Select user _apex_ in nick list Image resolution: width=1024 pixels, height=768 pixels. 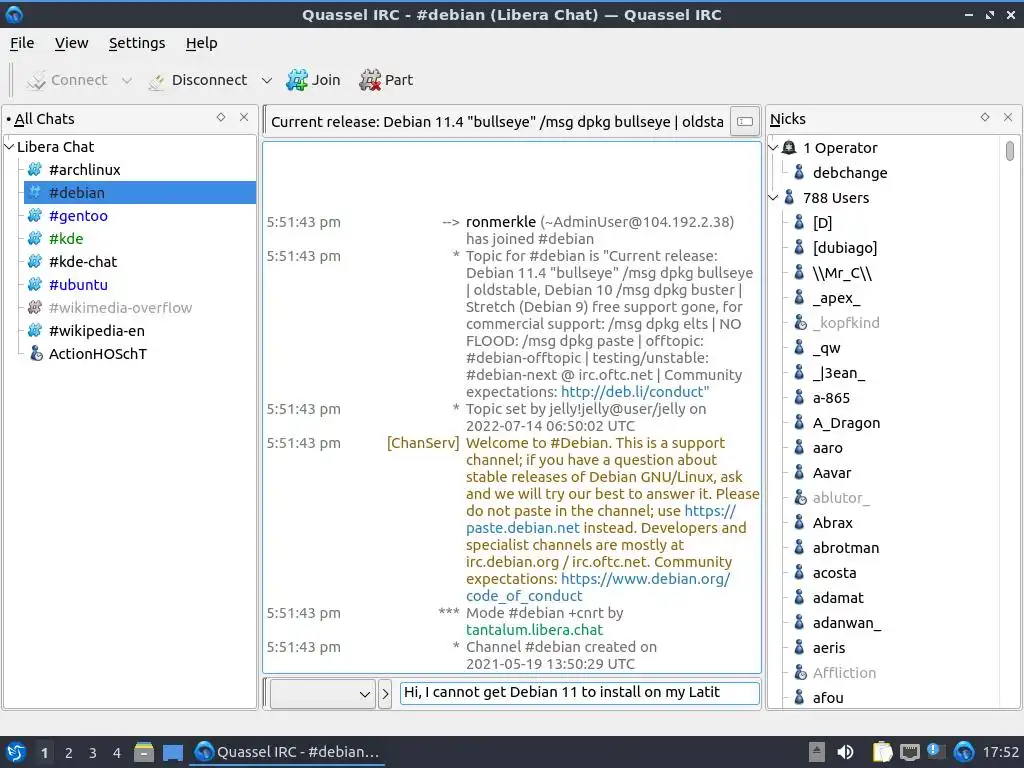pyautogui.click(x=836, y=298)
